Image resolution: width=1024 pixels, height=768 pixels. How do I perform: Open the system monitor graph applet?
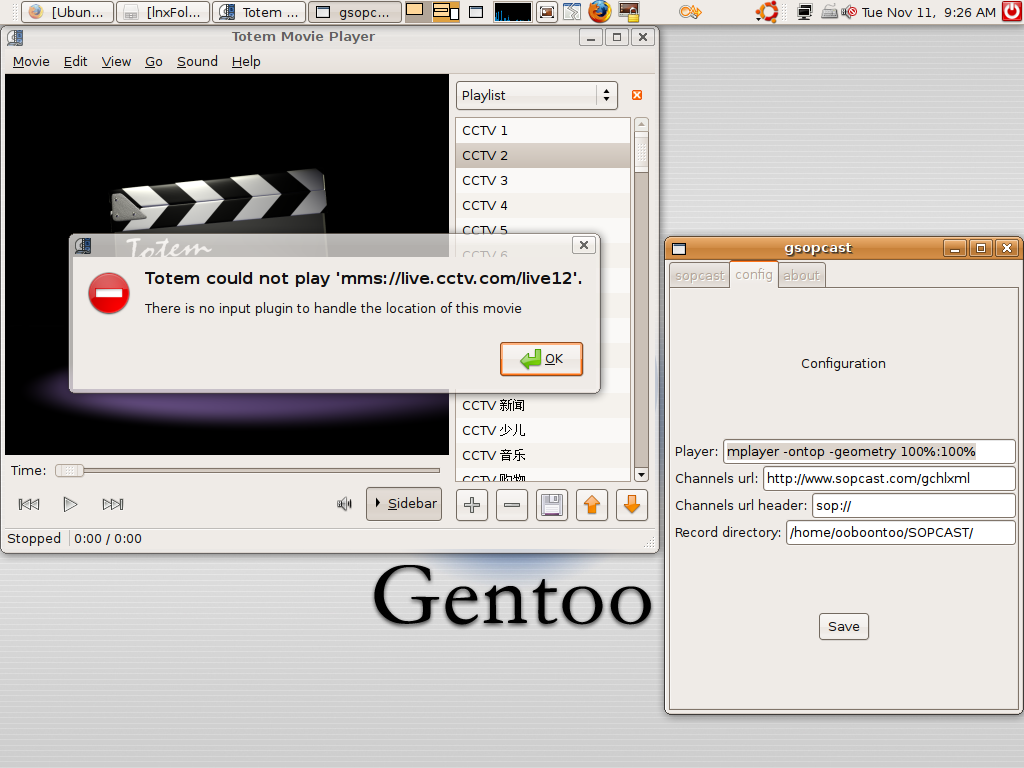click(513, 12)
